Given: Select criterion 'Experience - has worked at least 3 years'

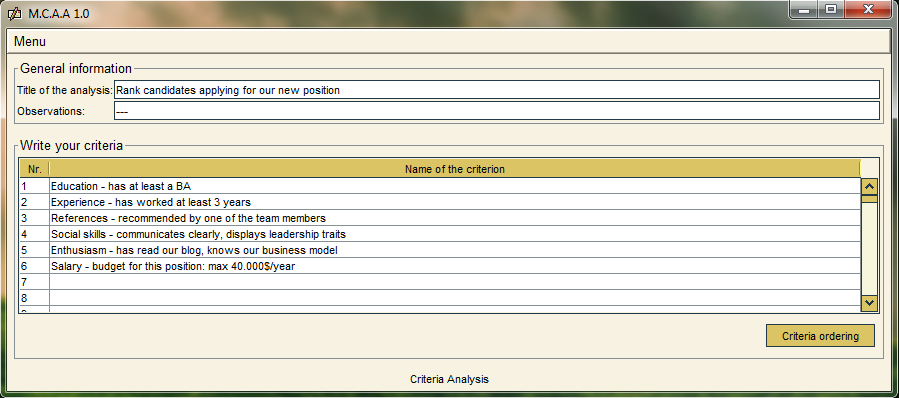Looking at the screenshot, I should (x=455, y=202).
